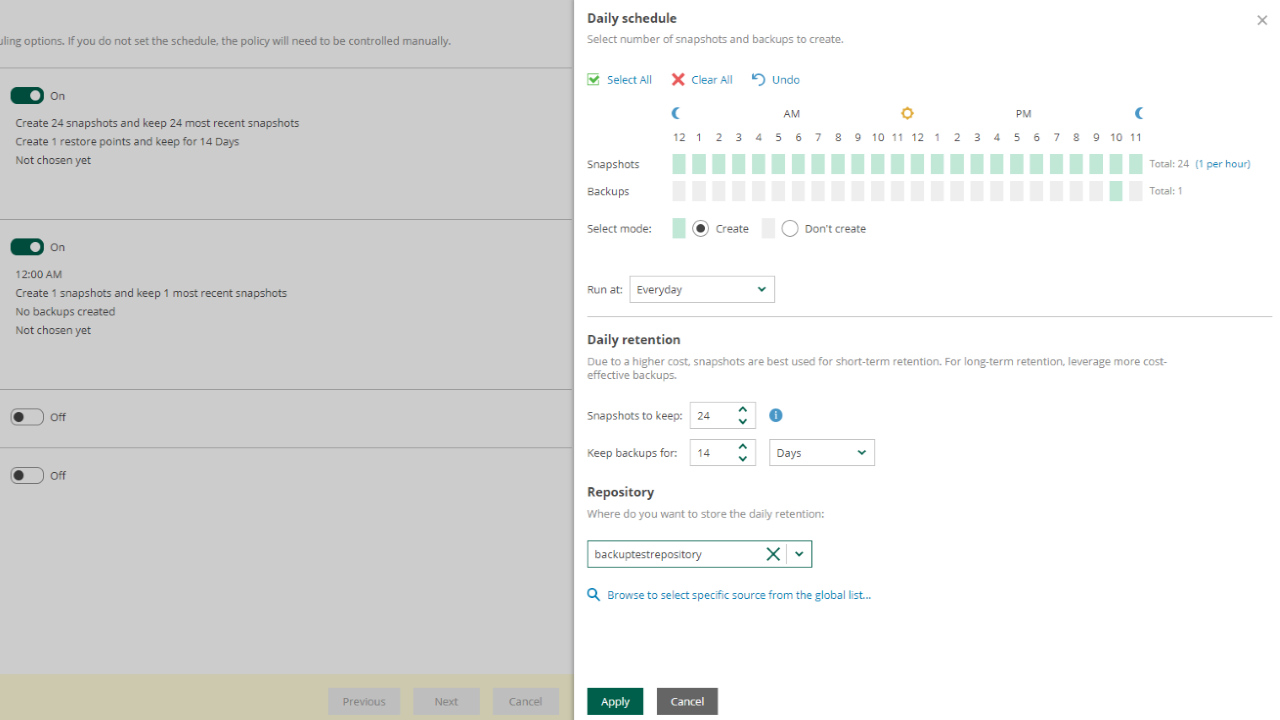
Task: Increase the Snapshots to keep value
Action: (743, 409)
